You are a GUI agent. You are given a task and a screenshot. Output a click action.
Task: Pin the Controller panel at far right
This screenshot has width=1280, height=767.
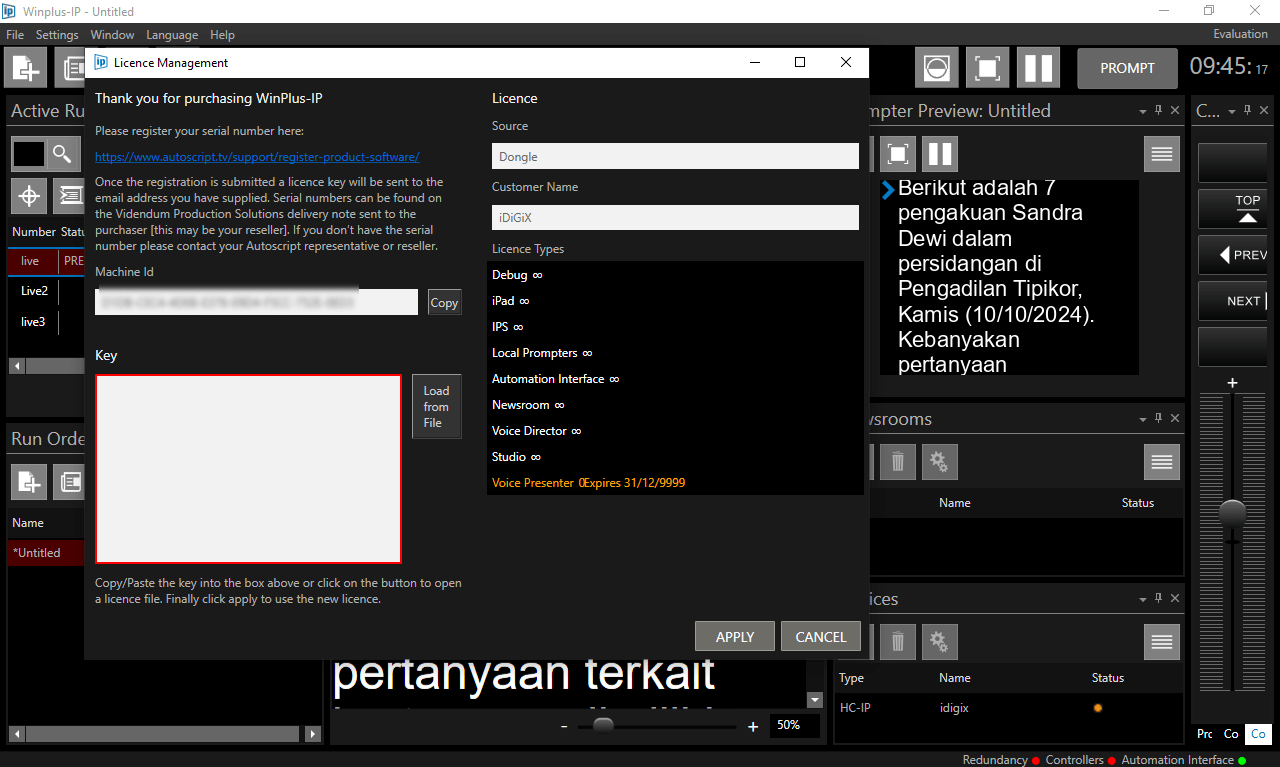coord(1249,111)
